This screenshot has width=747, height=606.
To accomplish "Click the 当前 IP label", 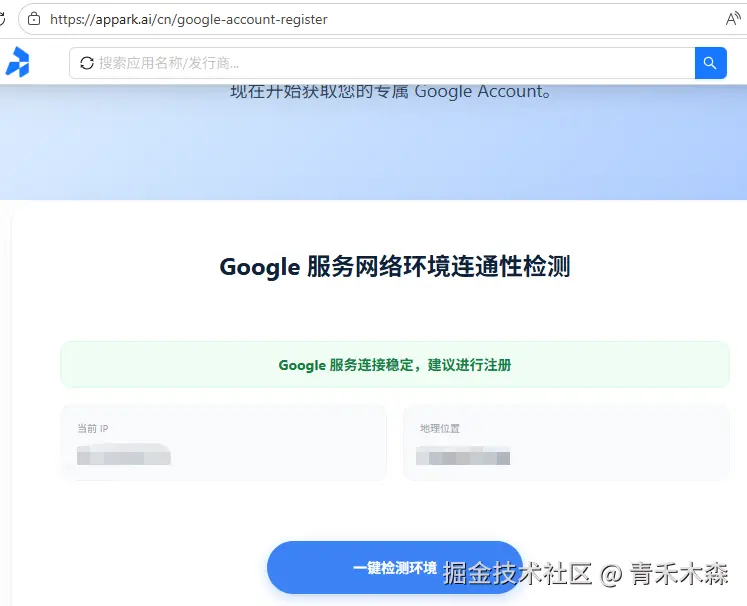I will coord(93,428).
